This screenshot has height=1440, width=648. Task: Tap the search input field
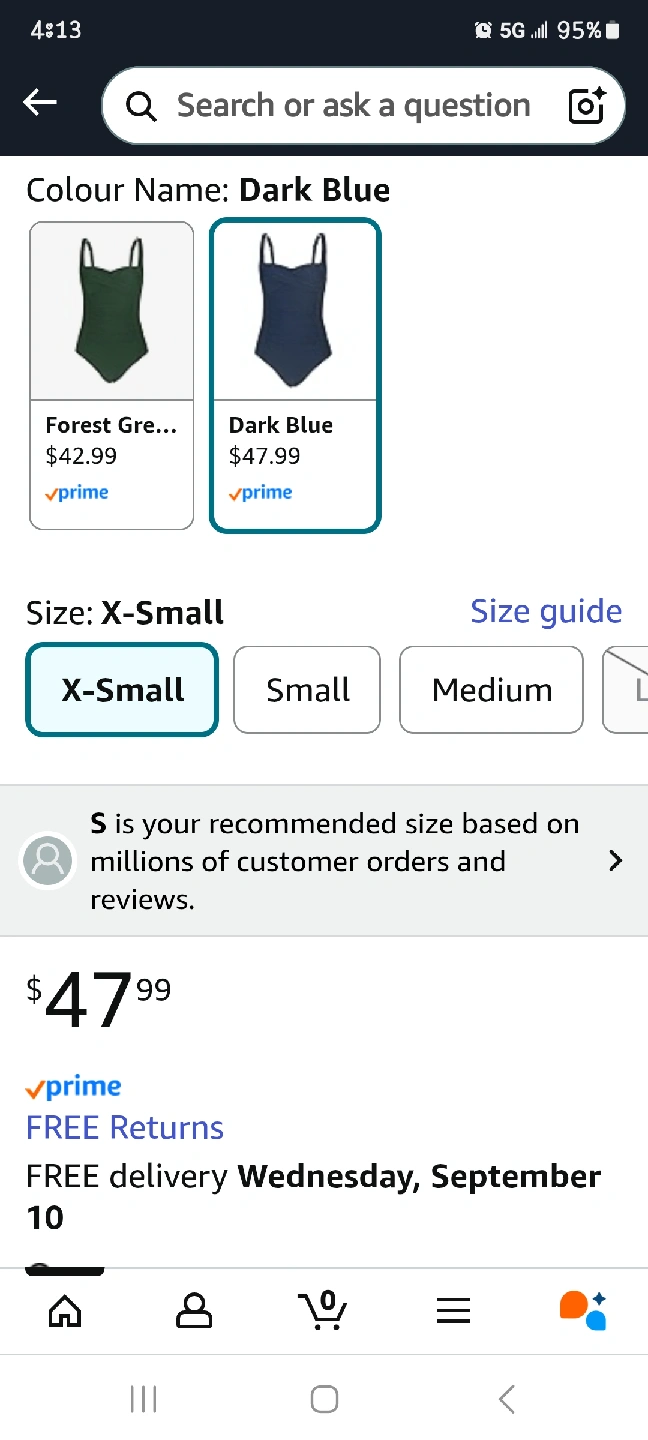tap(353, 106)
